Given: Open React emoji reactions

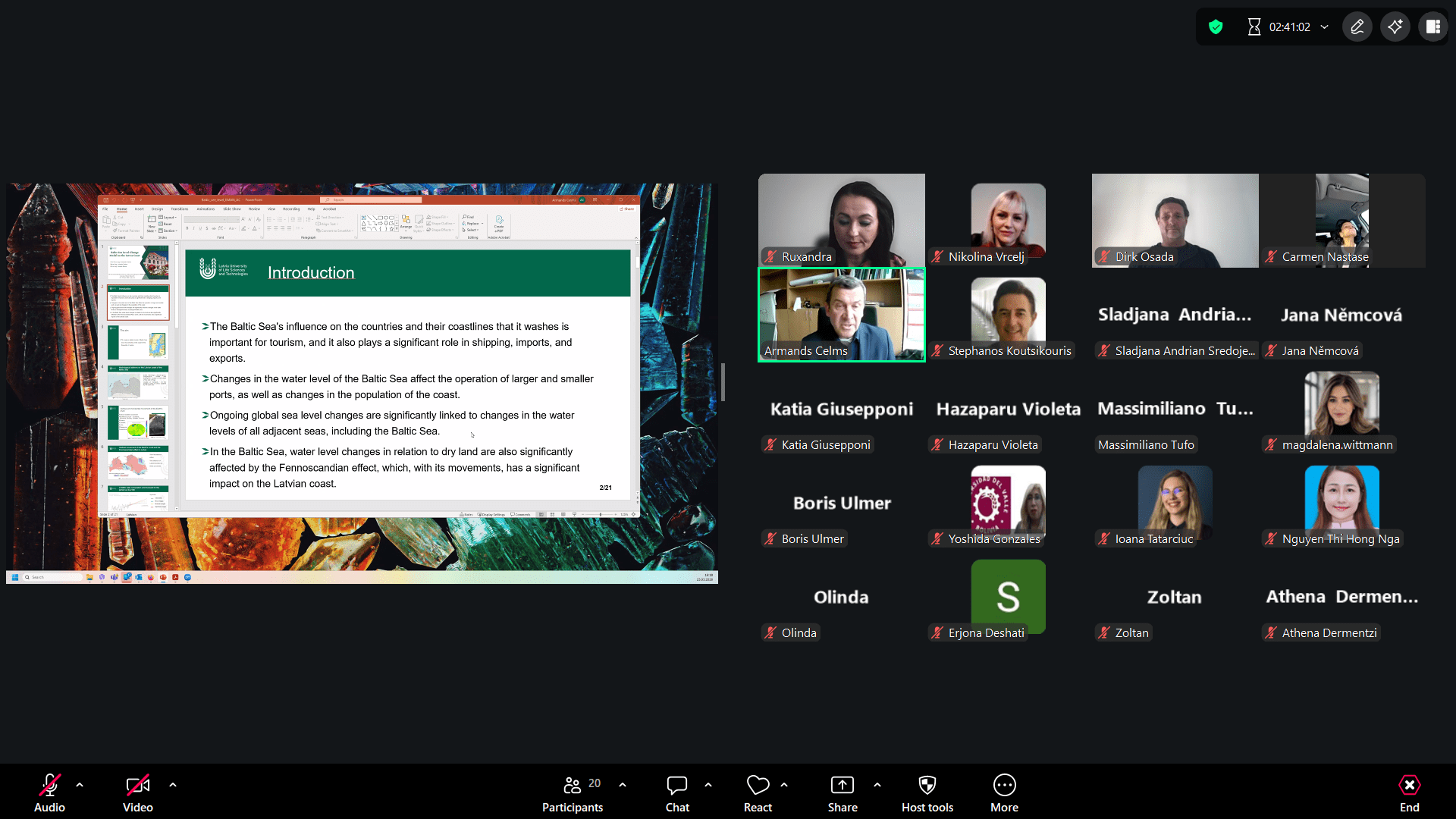Looking at the screenshot, I should click(x=758, y=792).
